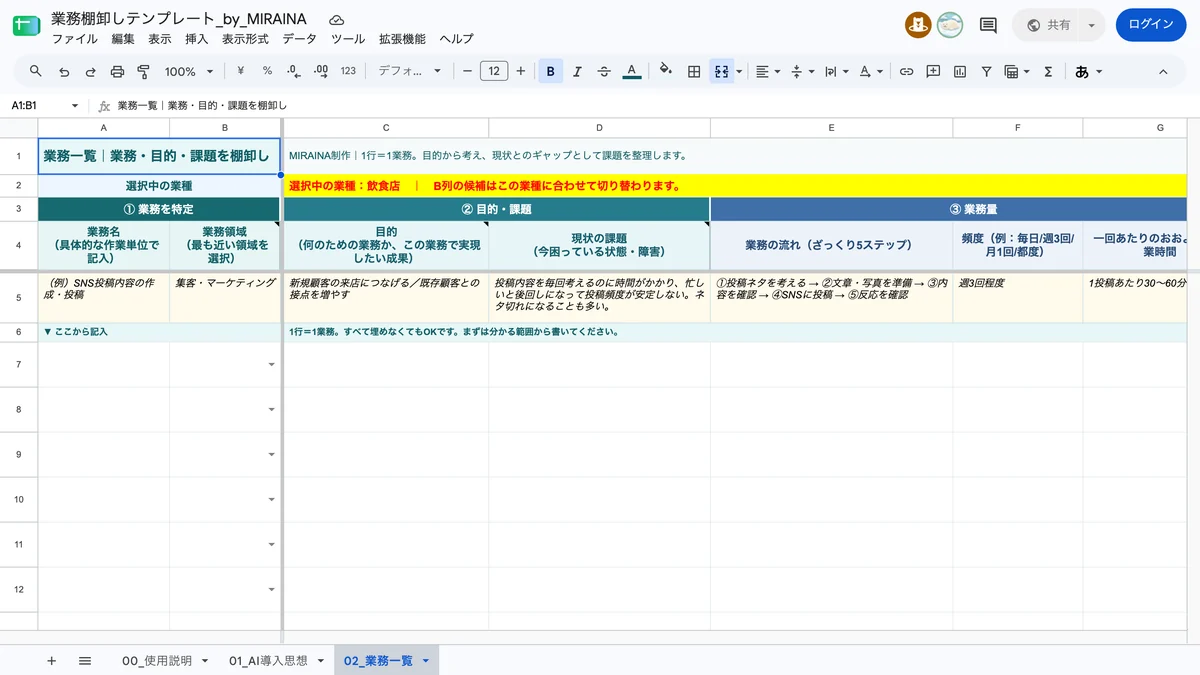Click the Sheets home logo
Screen dimensions: 1200x675
click(24, 27)
